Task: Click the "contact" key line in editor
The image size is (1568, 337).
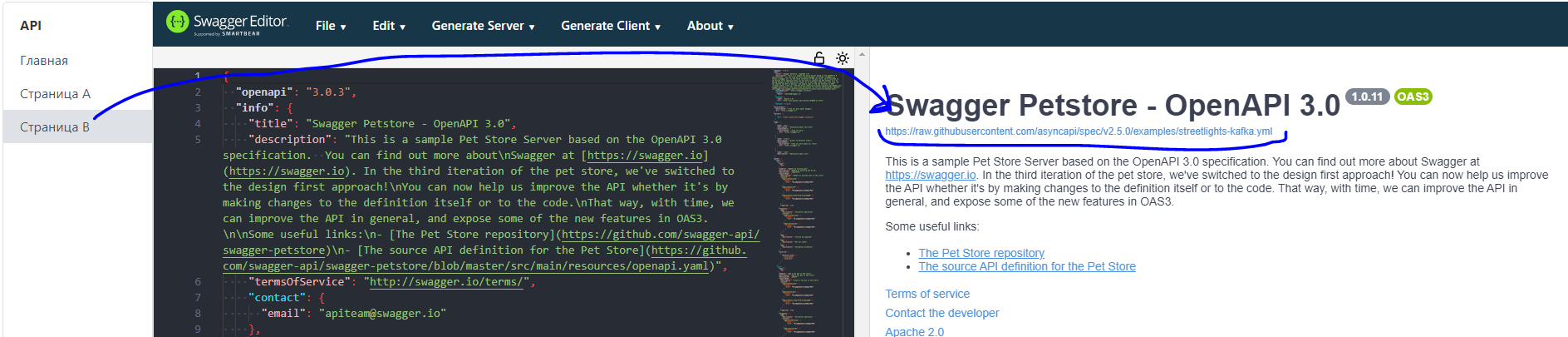Action: tap(287, 297)
